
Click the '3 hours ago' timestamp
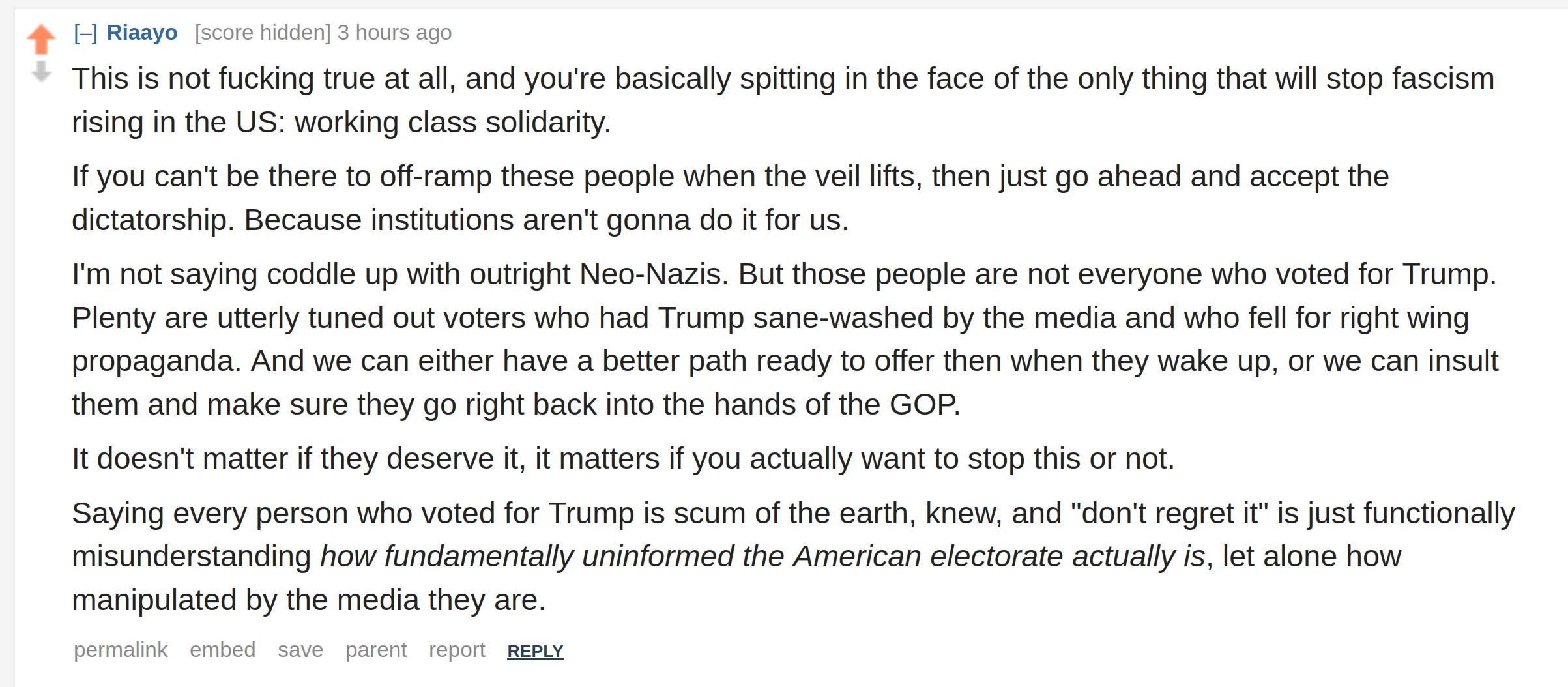[x=394, y=33]
